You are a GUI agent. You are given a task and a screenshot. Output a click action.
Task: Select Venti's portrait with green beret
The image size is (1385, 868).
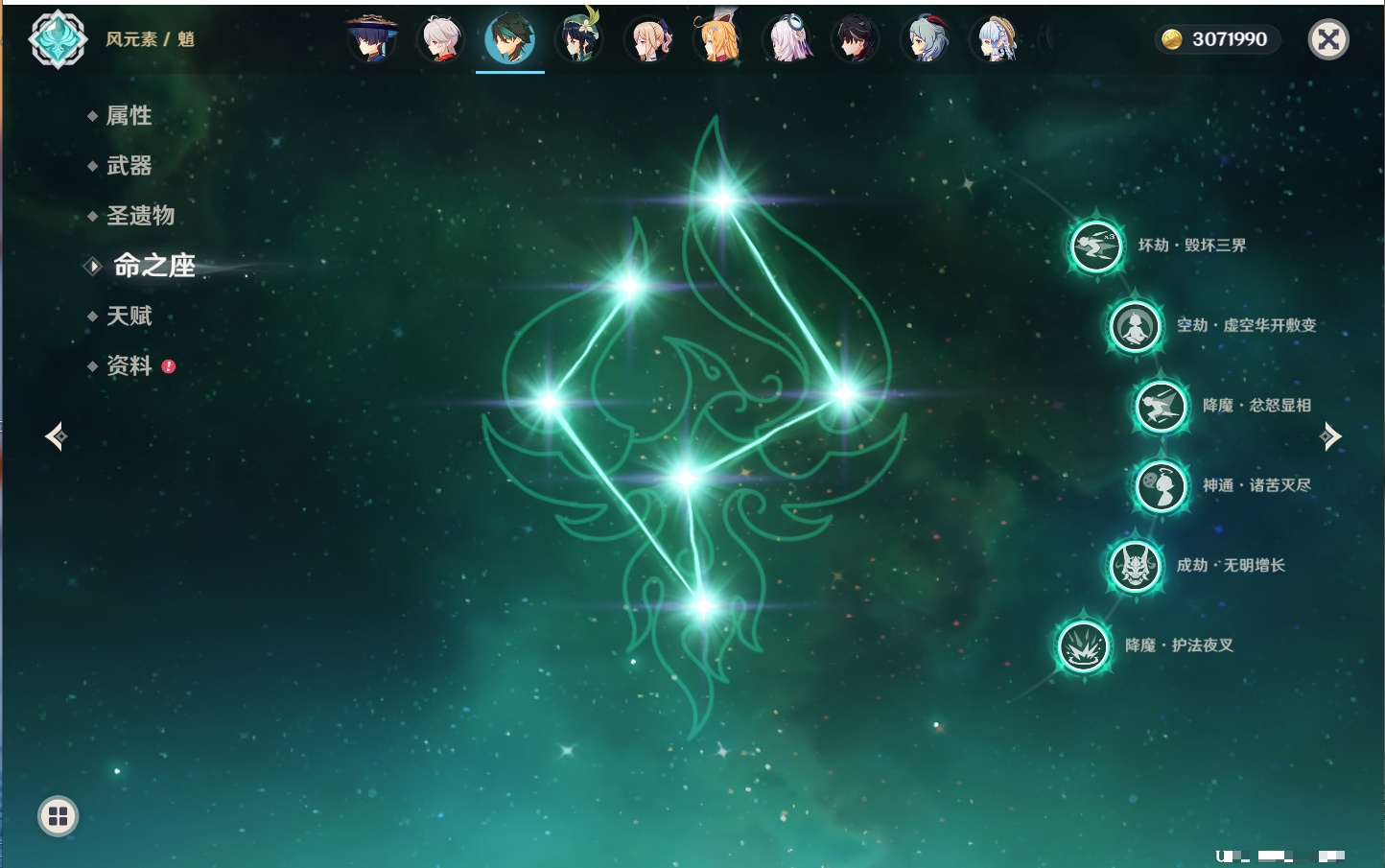click(579, 39)
